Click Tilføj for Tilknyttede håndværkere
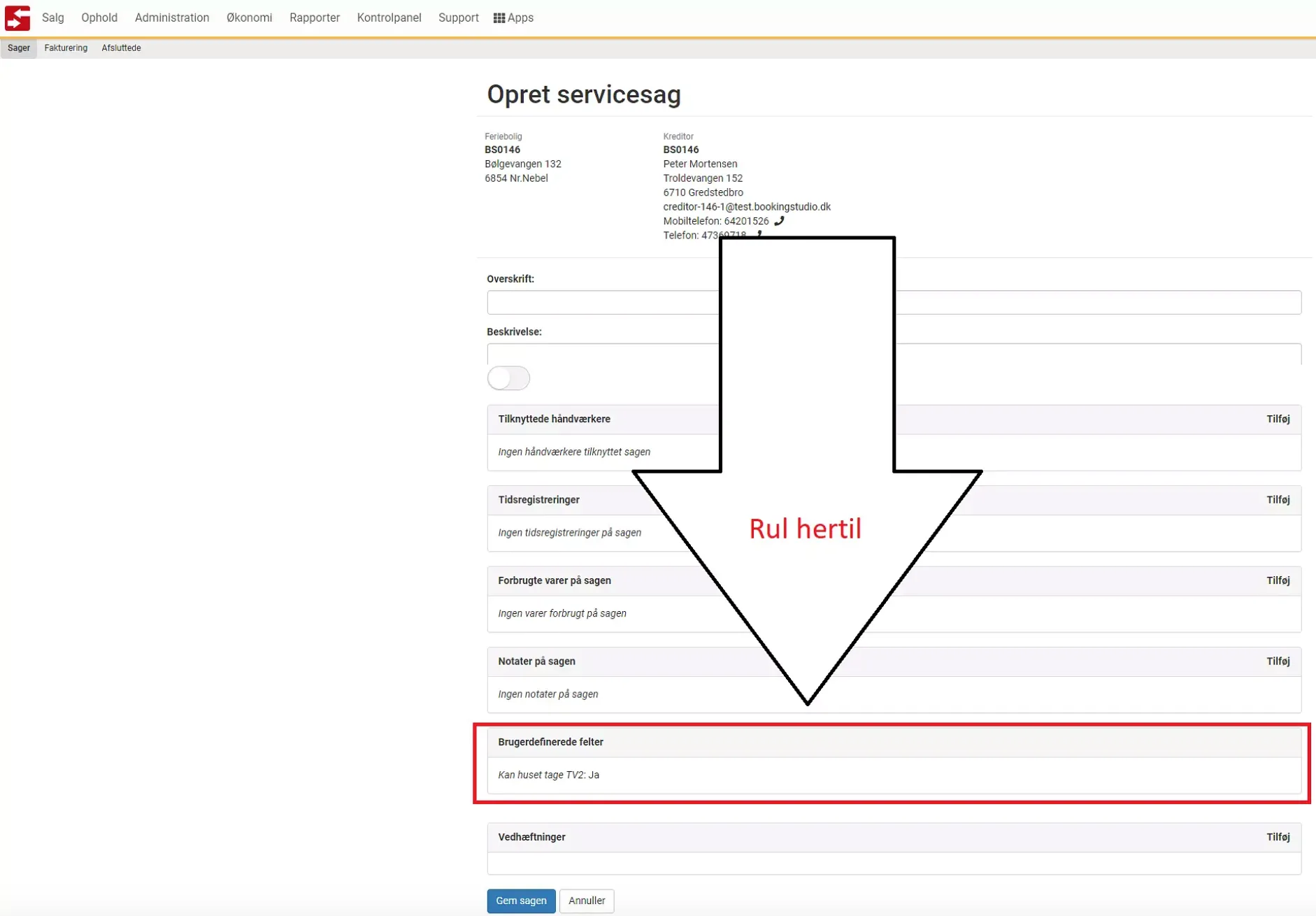The width and height of the screenshot is (1316, 916). pyautogui.click(x=1278, y=420)
